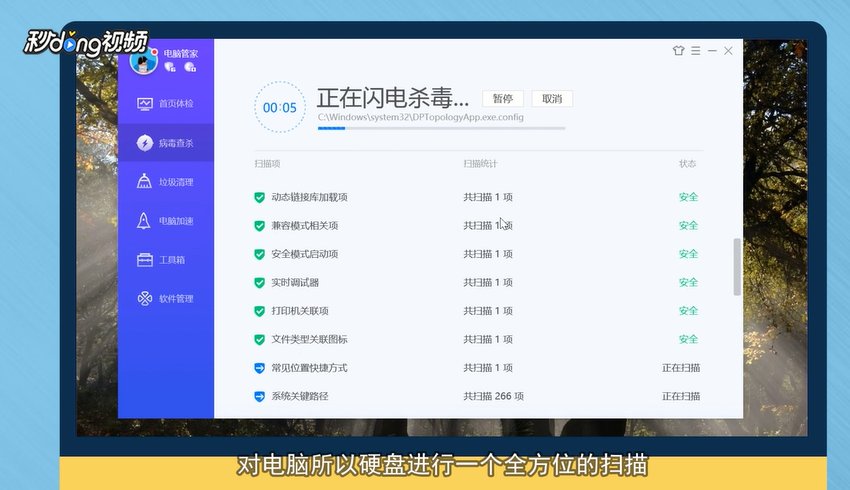Click the 电脑管家 title text

tap(181, 53)
